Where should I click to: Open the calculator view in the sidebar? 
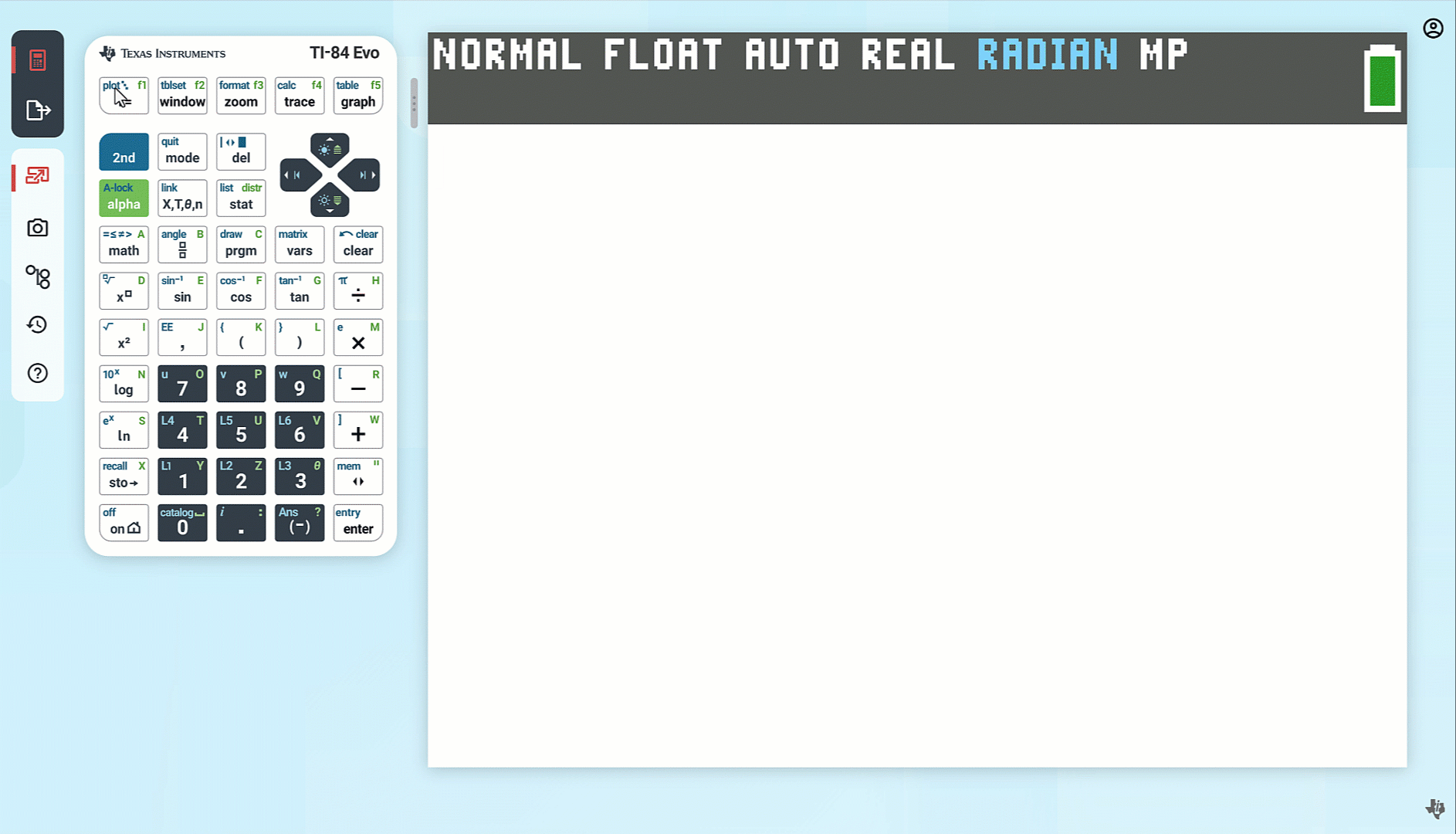[x=37, y=59]
